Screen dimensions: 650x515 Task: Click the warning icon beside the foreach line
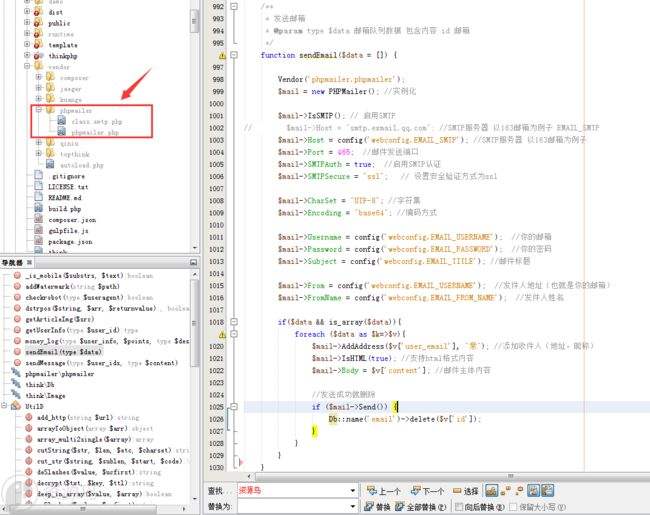(222, 335)
